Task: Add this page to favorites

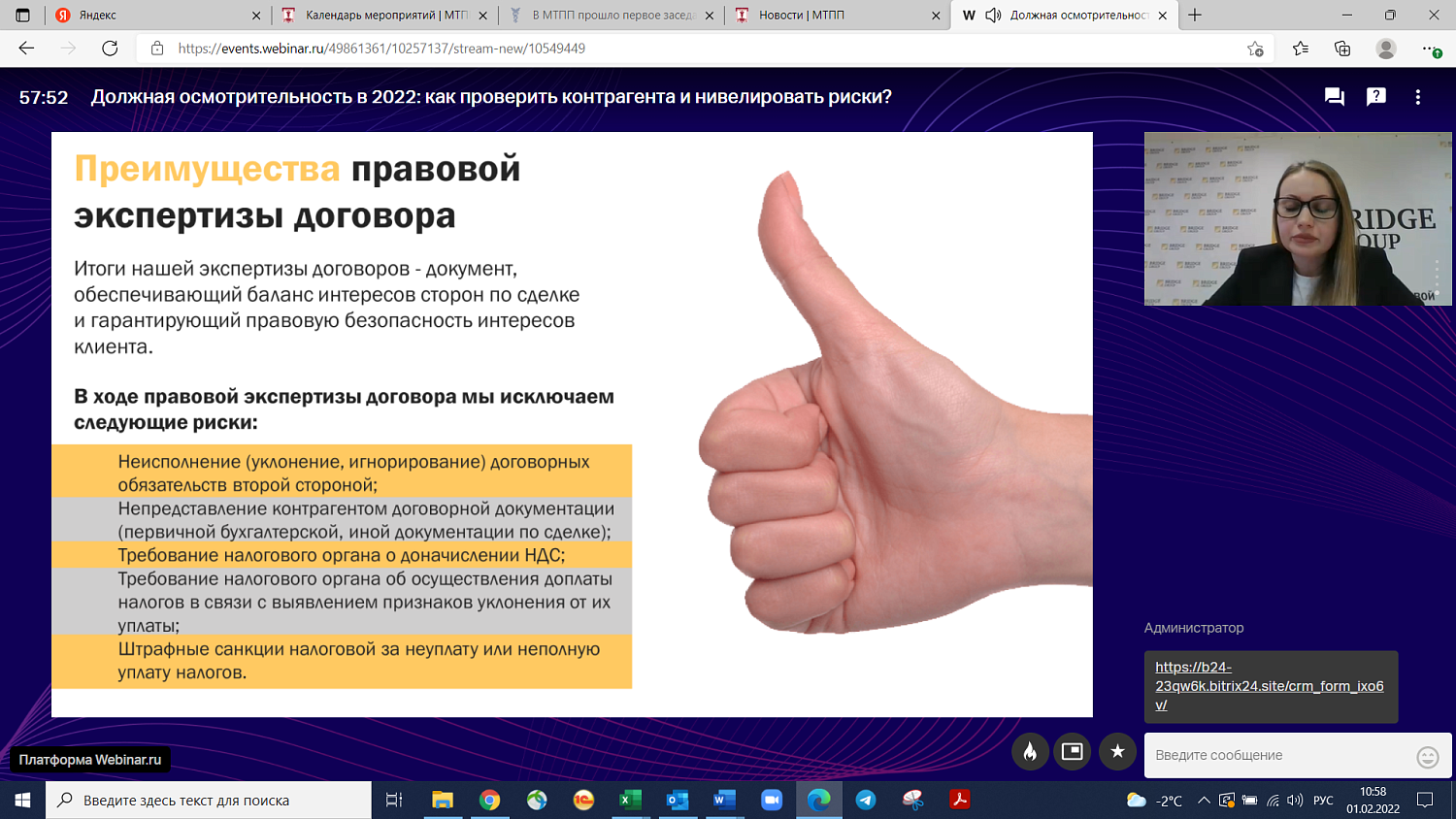Action: point(1255,49)
